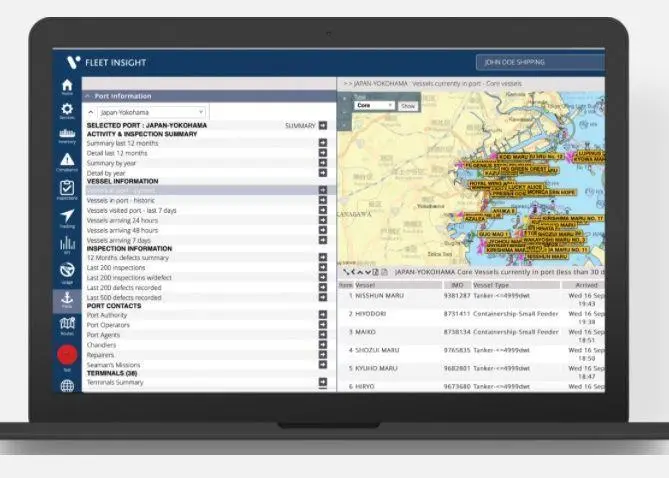Open the Inspections clipboard icon
Screen dimensions: 669x478
click(67, 190)
